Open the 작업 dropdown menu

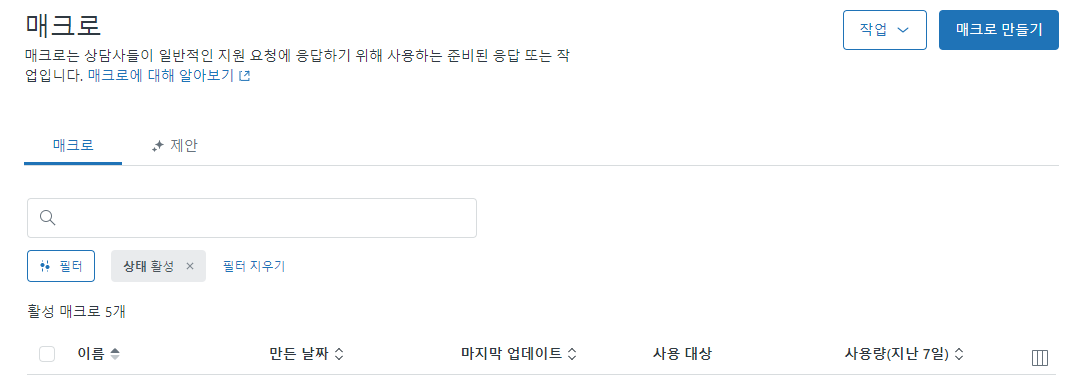[x=884, y=30]
